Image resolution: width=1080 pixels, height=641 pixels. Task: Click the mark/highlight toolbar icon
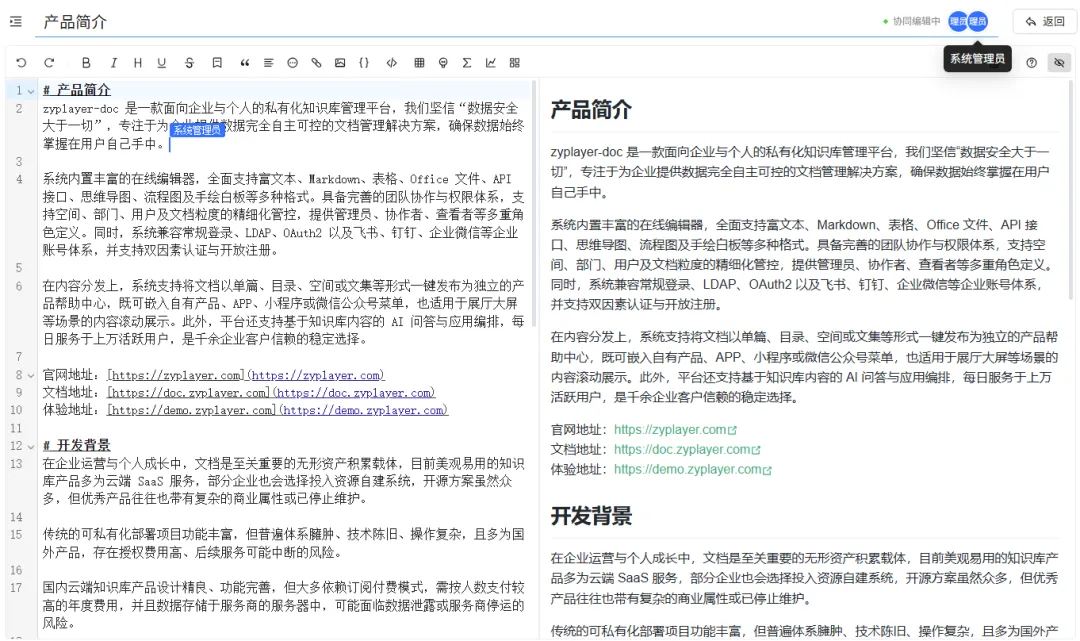[x=217, y=63]
